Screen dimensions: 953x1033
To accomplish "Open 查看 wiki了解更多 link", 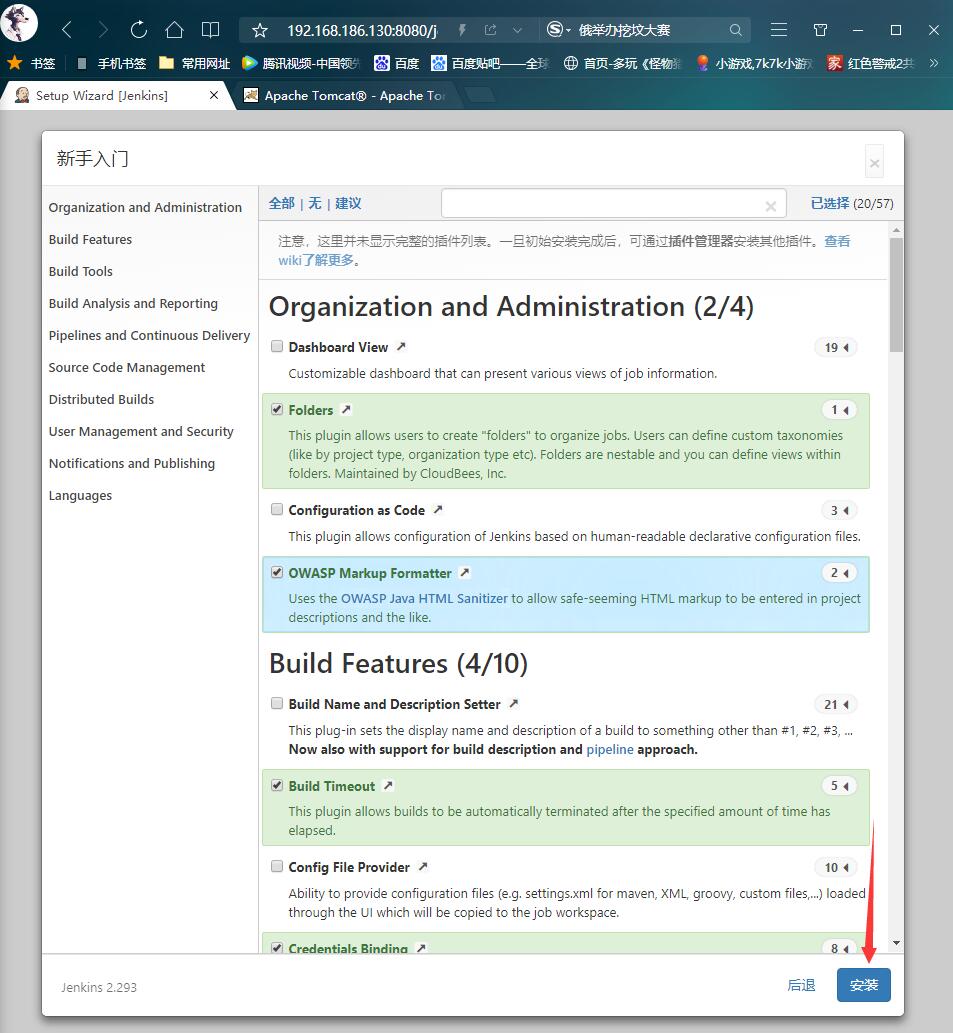I will [837, 241].
